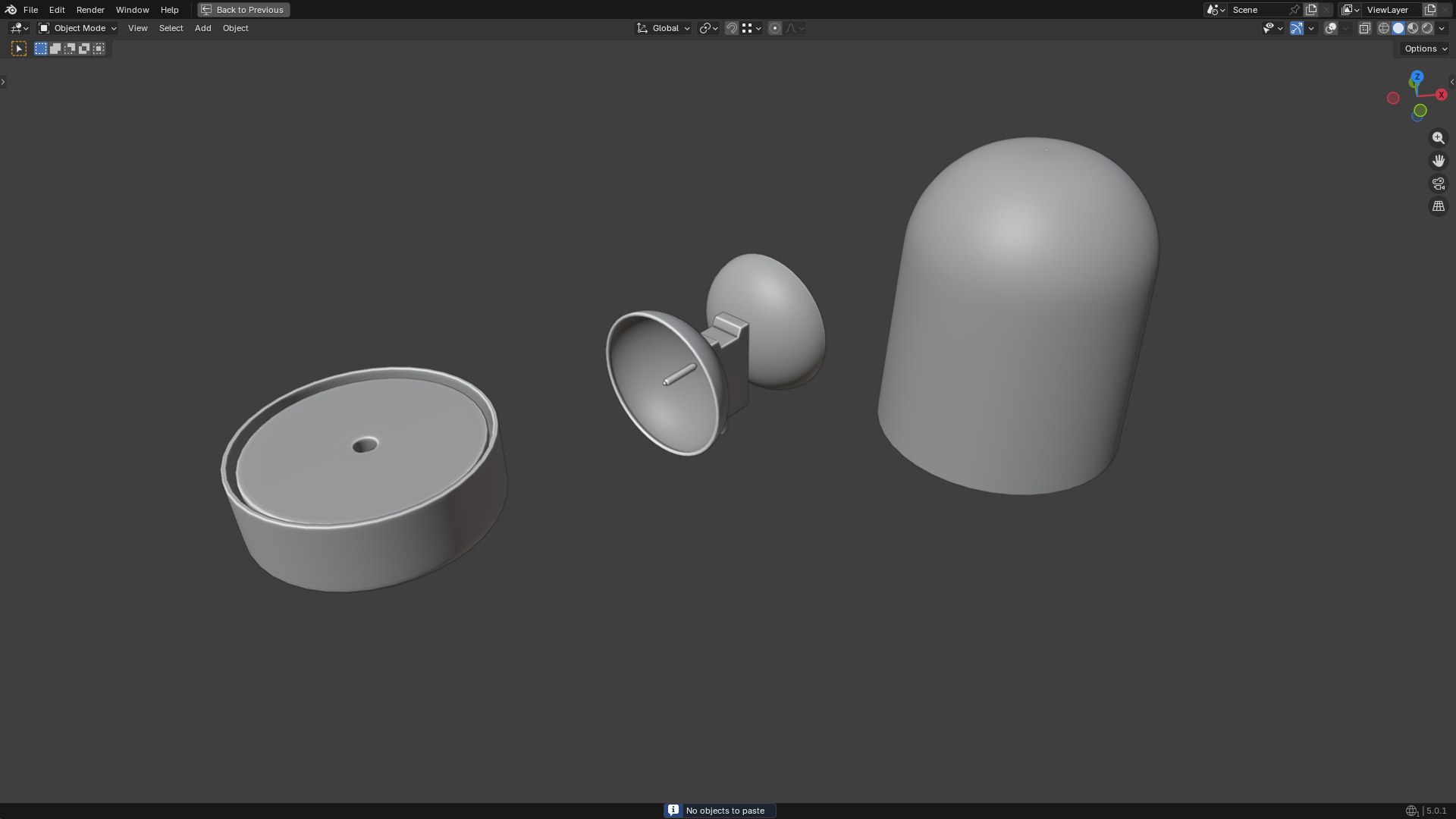This screenshot has width=1456, height=819.
Task: Open transform pivot point dropdown
Action: 708,28
